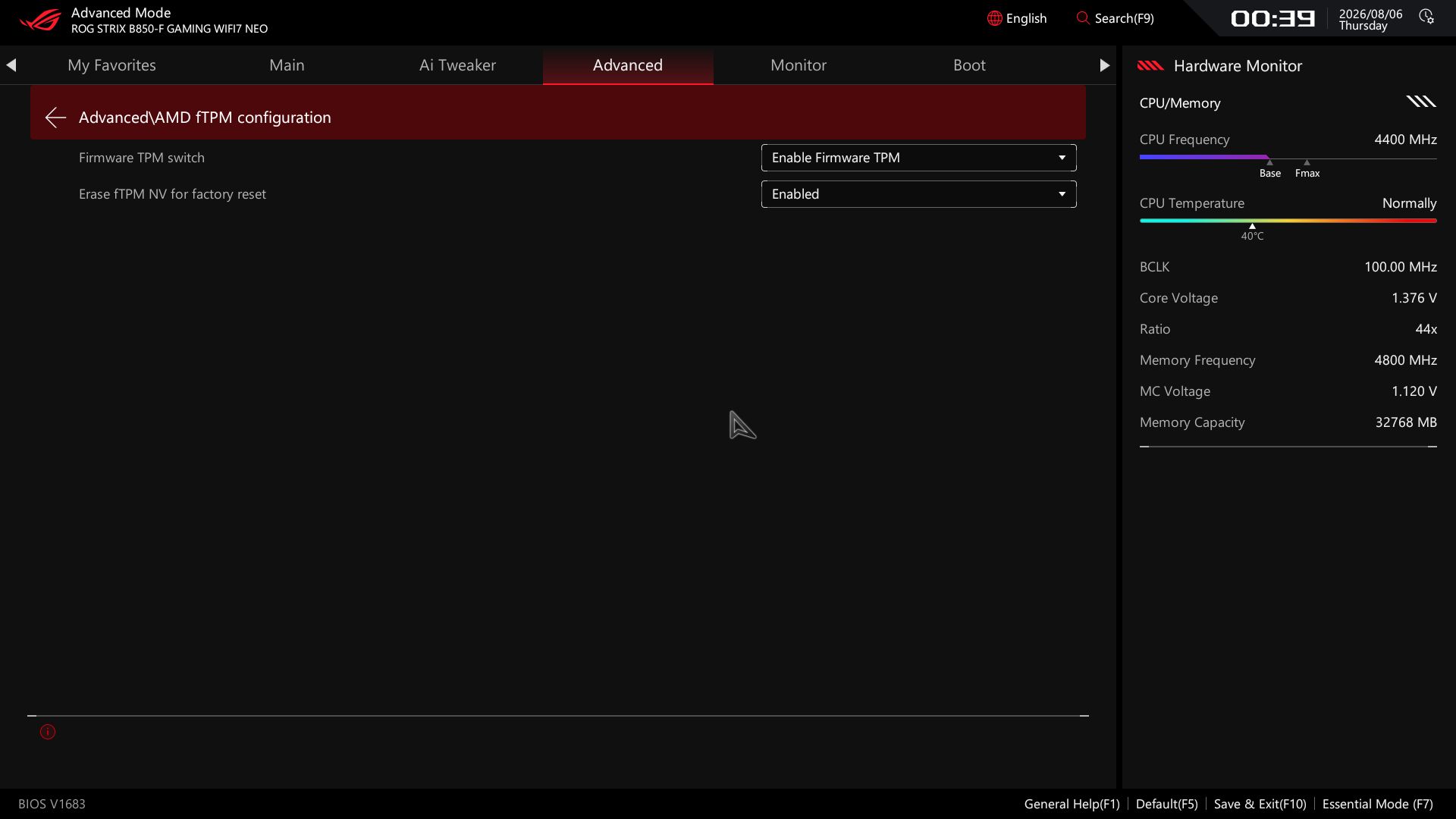Switch to Essential Mode (F7)
The image size is (1456, 819).
1377,804
